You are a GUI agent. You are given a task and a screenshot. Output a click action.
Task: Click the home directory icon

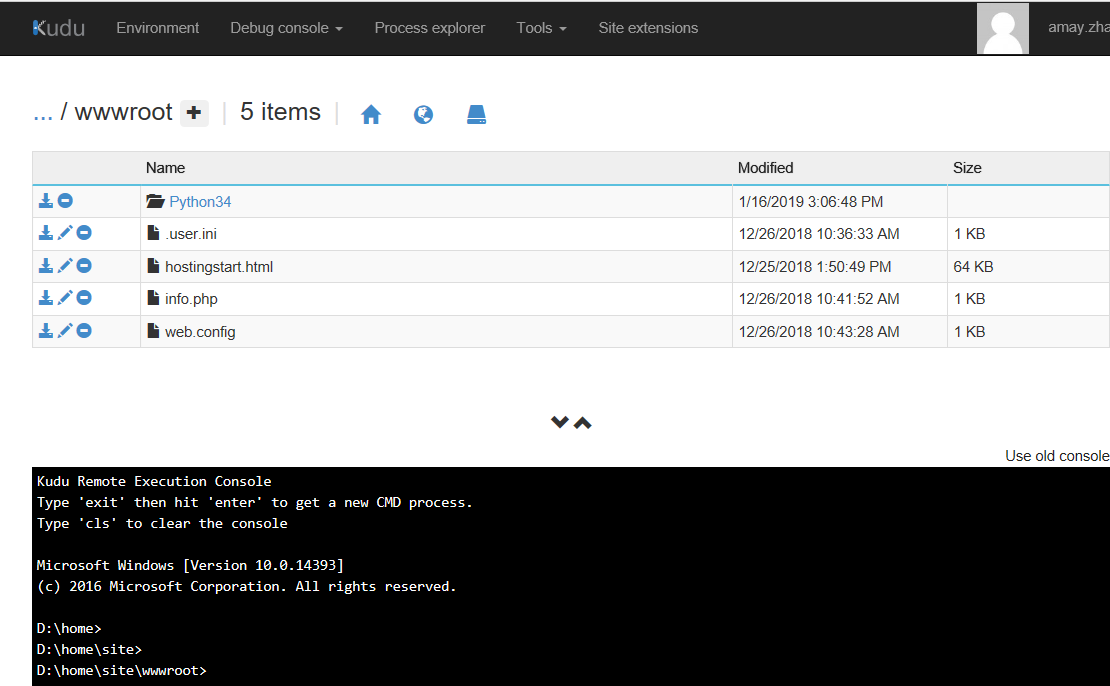371,115
